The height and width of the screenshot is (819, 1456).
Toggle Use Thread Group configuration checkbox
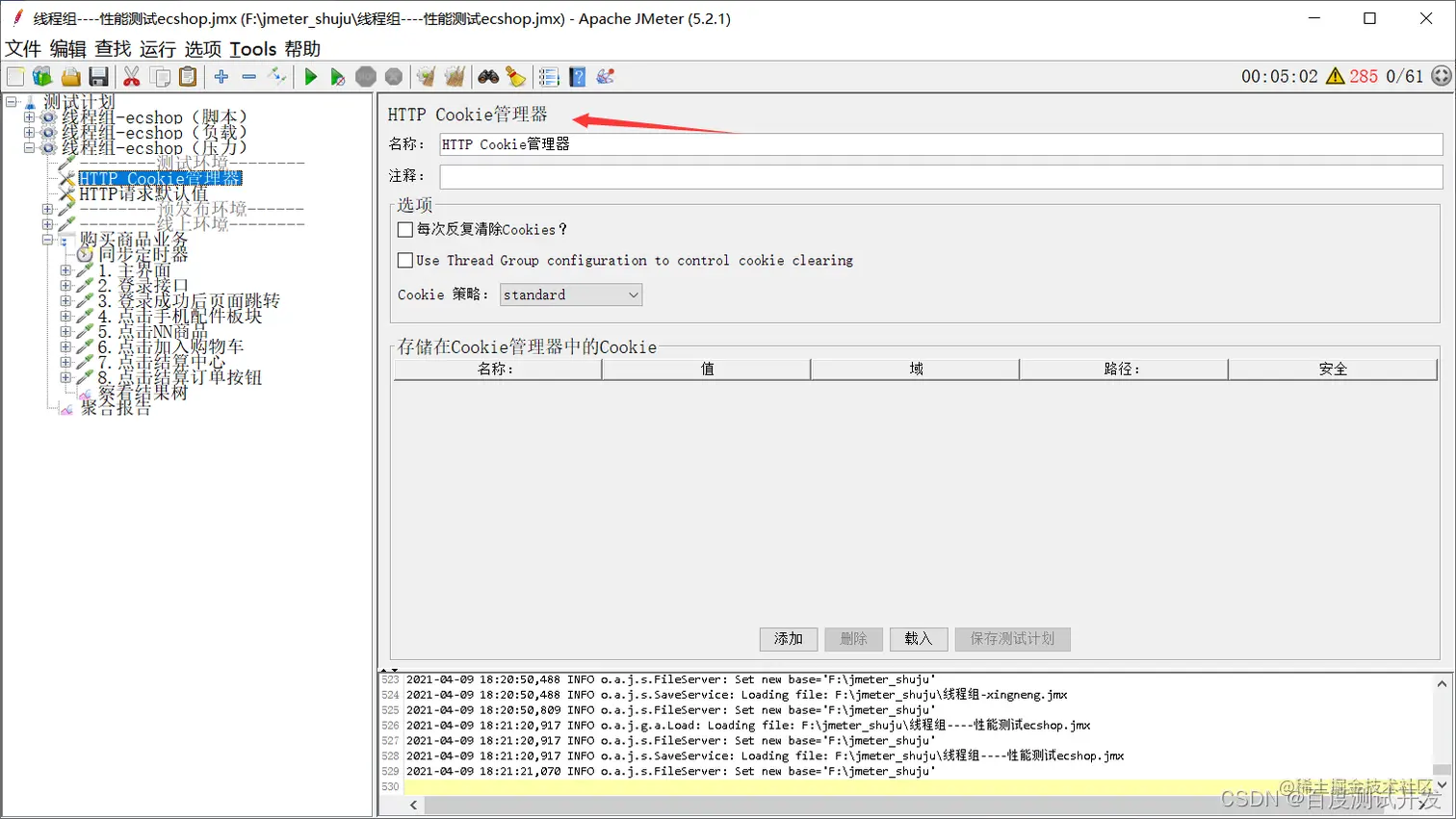point(405,260)
